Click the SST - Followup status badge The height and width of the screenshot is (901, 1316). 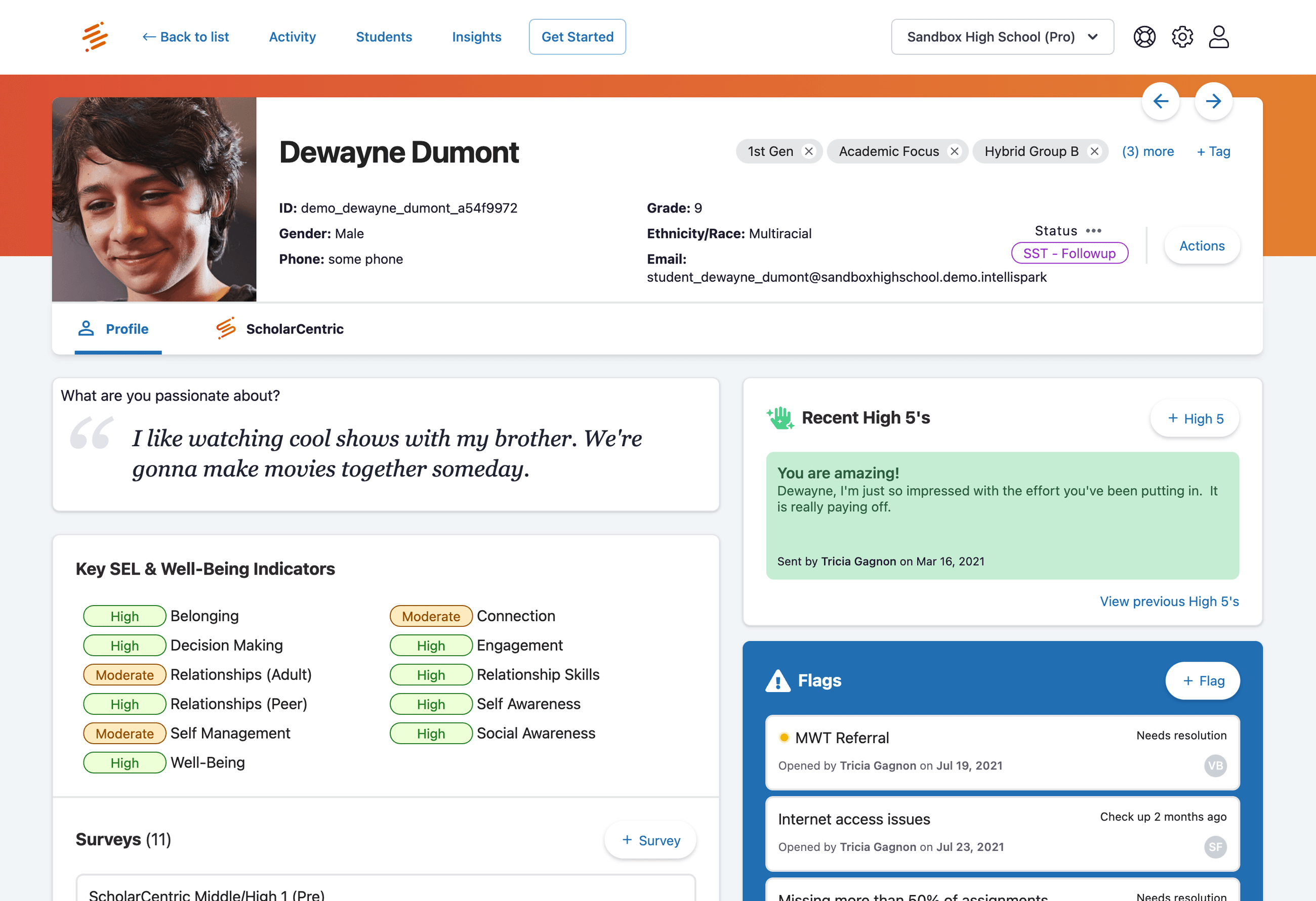[1069, 253]
